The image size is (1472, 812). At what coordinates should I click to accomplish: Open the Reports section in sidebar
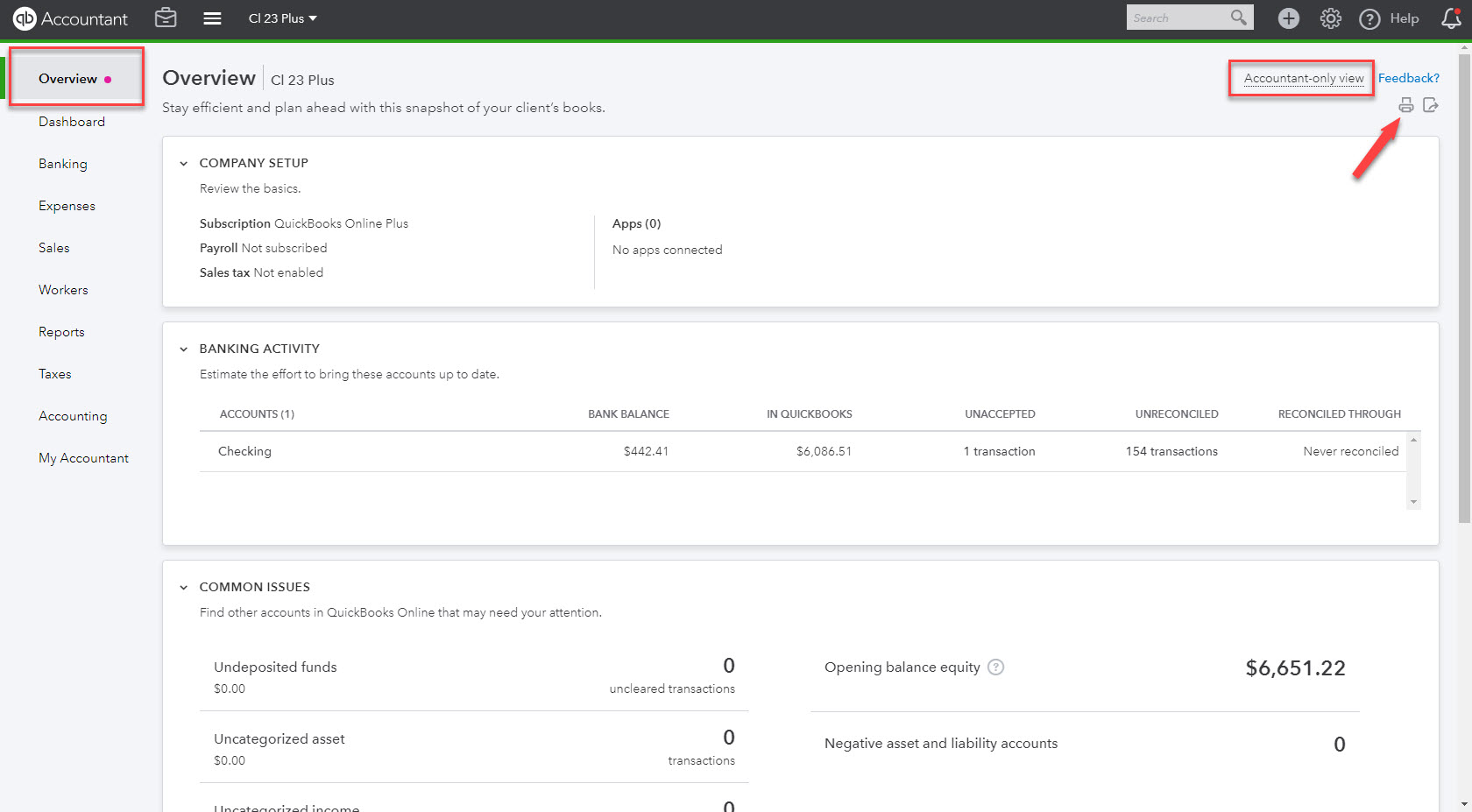tap(61, 331)
